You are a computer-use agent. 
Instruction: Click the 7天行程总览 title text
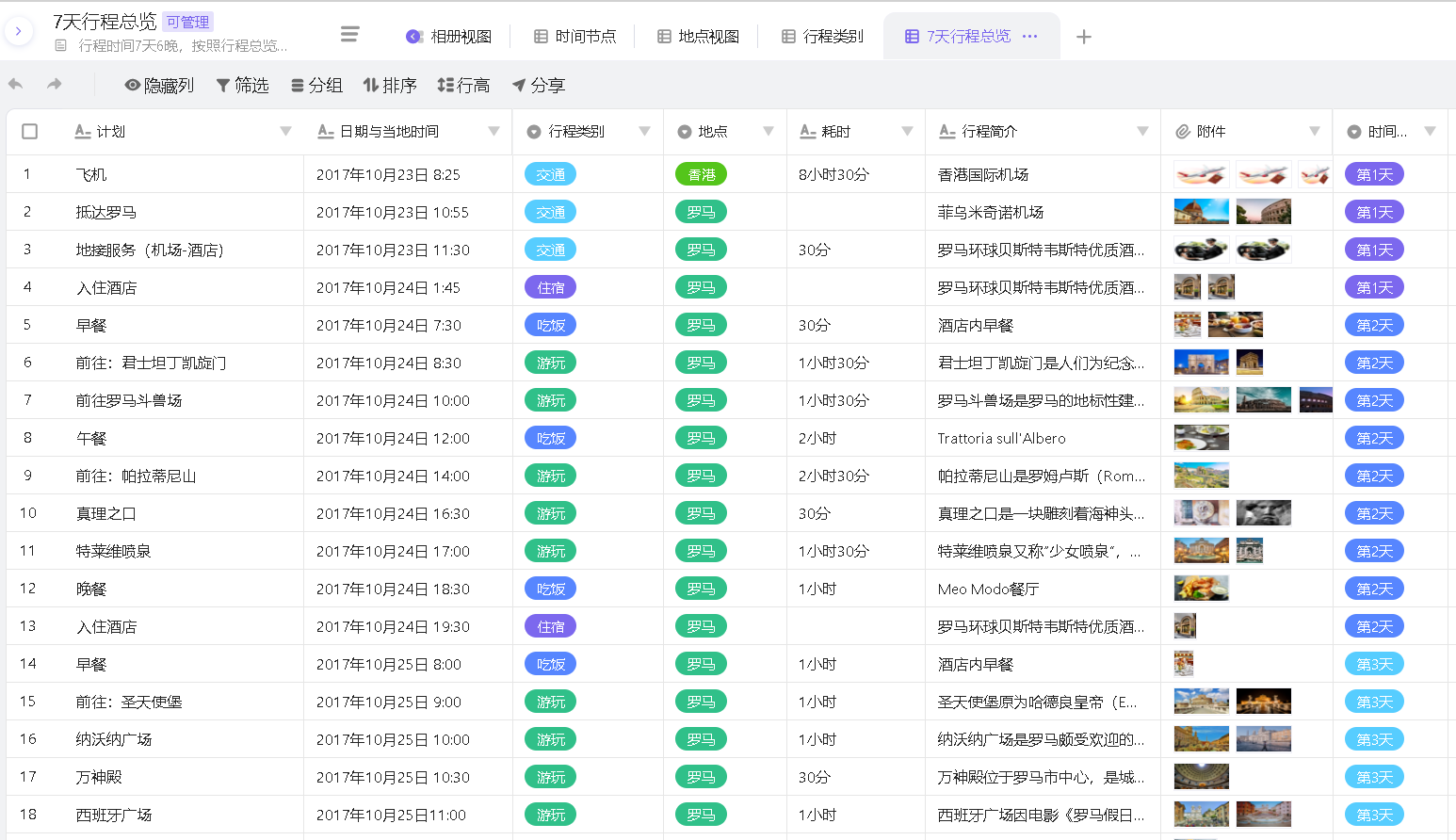(105, 22)
